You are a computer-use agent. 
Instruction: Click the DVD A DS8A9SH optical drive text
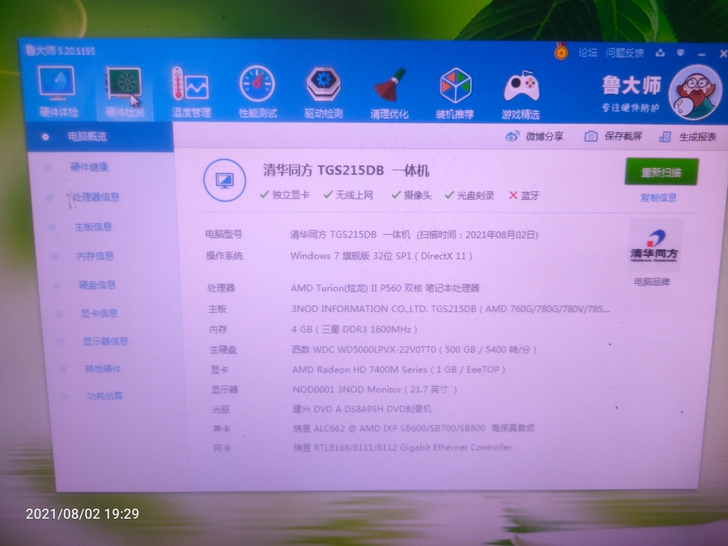362,409
